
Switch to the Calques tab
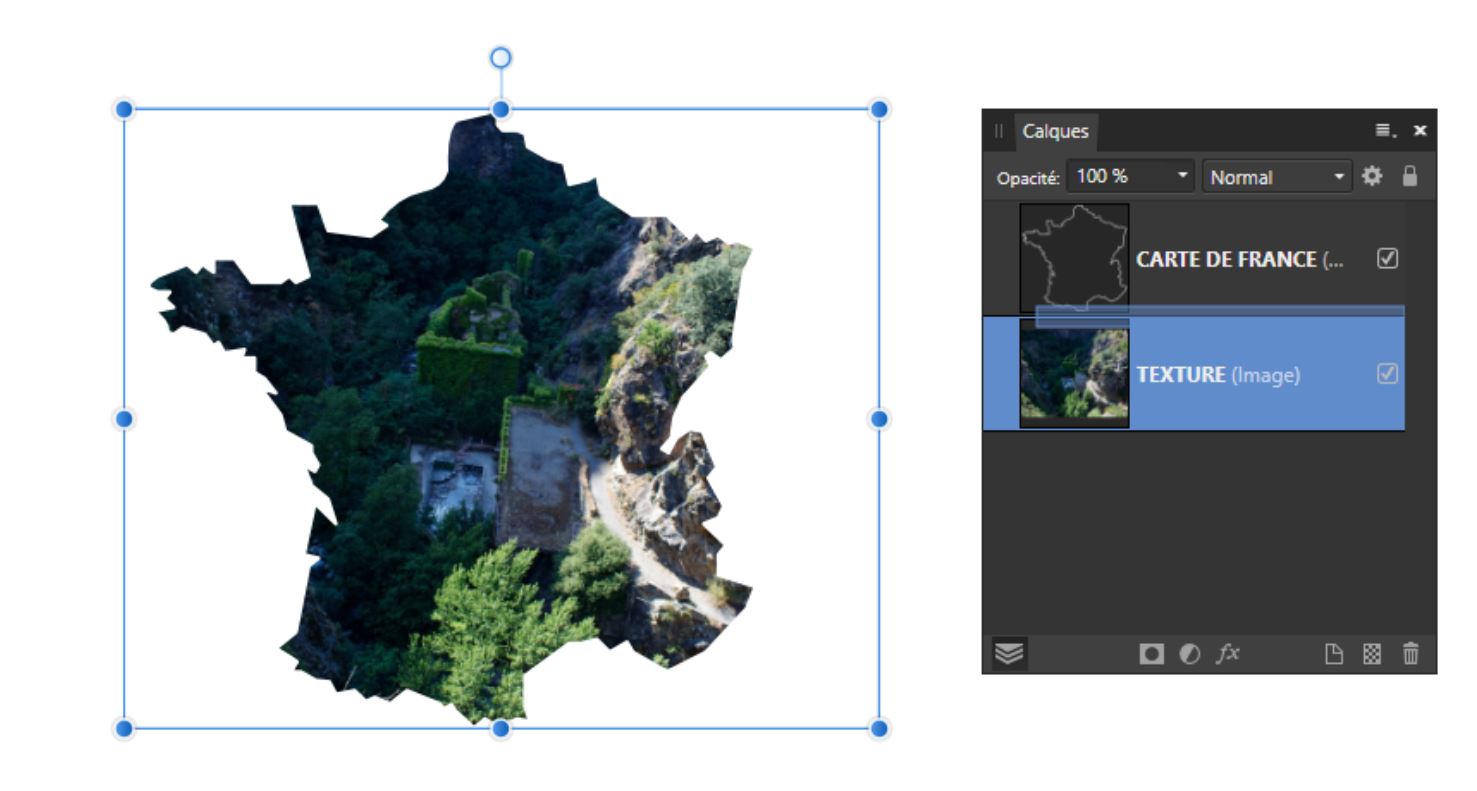coord(1055,131)
